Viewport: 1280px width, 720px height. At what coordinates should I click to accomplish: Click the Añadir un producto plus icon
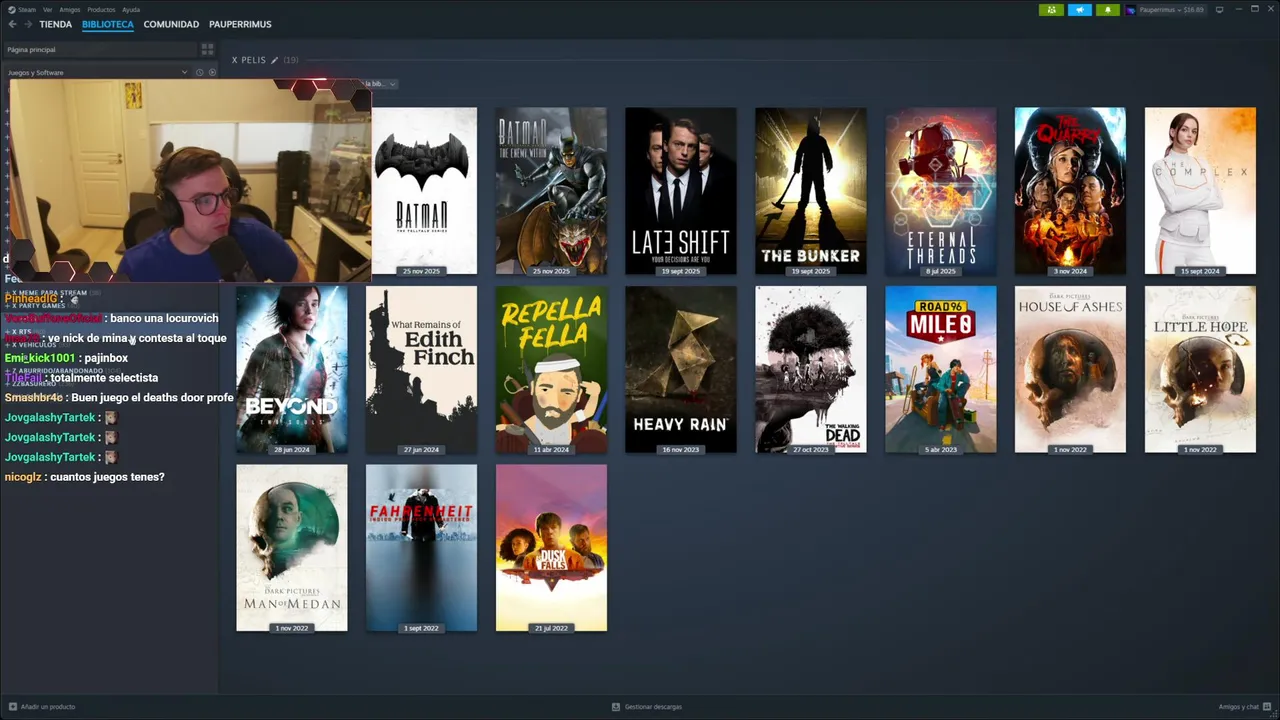tap(12, 707)
